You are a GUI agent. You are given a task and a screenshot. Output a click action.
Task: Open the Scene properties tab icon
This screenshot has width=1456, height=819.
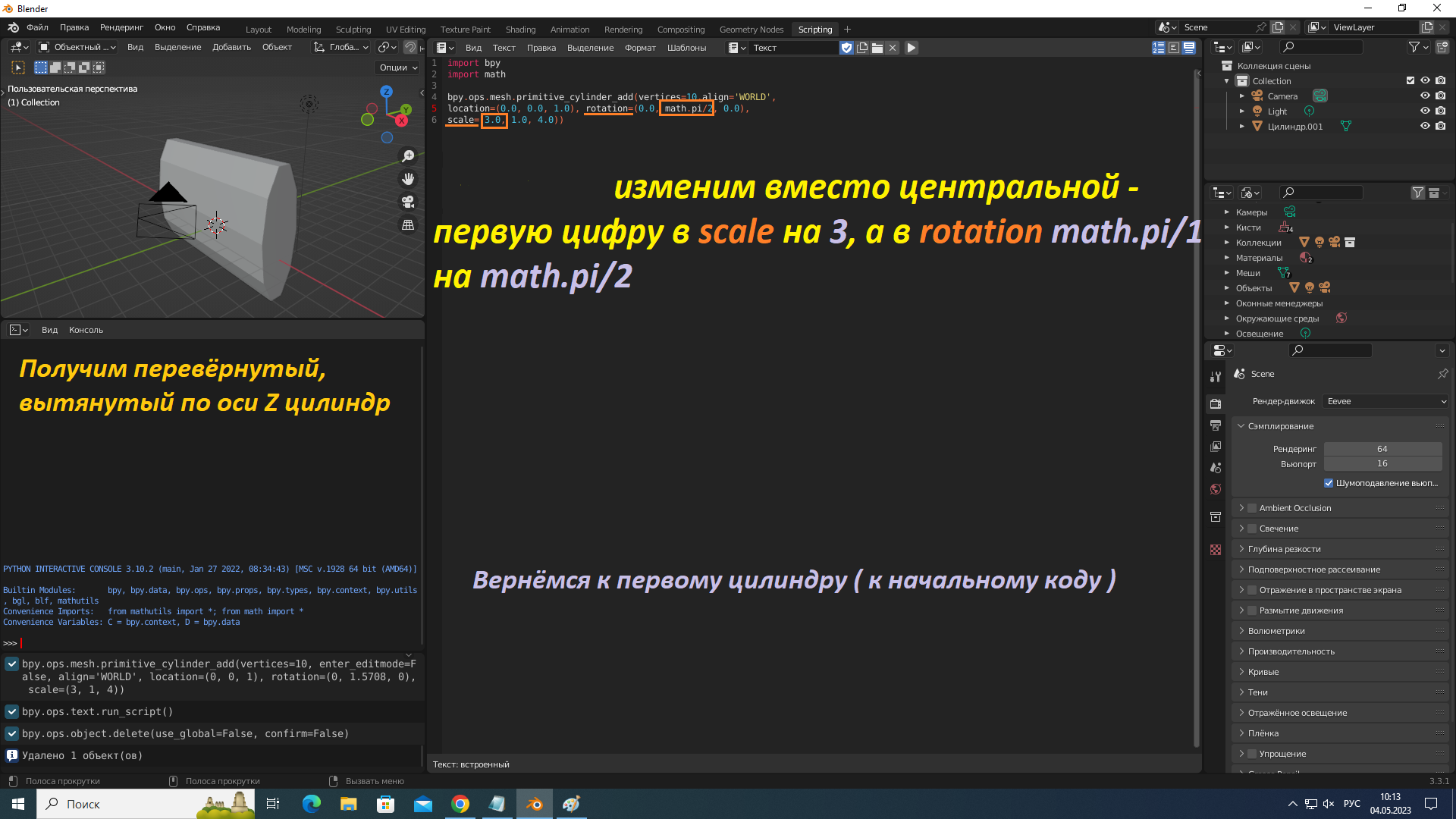(x=1216, y=468)
